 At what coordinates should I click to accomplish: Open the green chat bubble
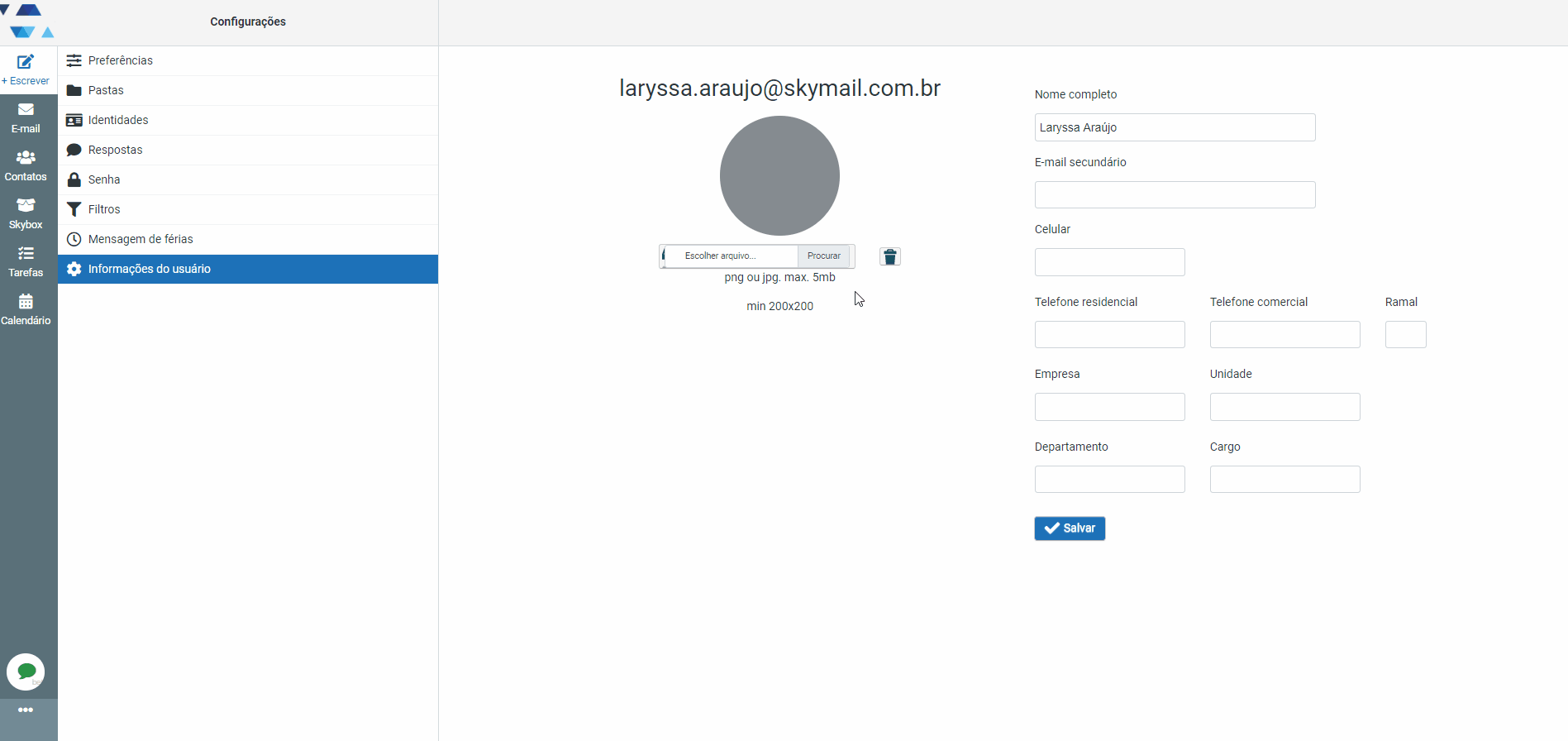click(x=26, y=672)
